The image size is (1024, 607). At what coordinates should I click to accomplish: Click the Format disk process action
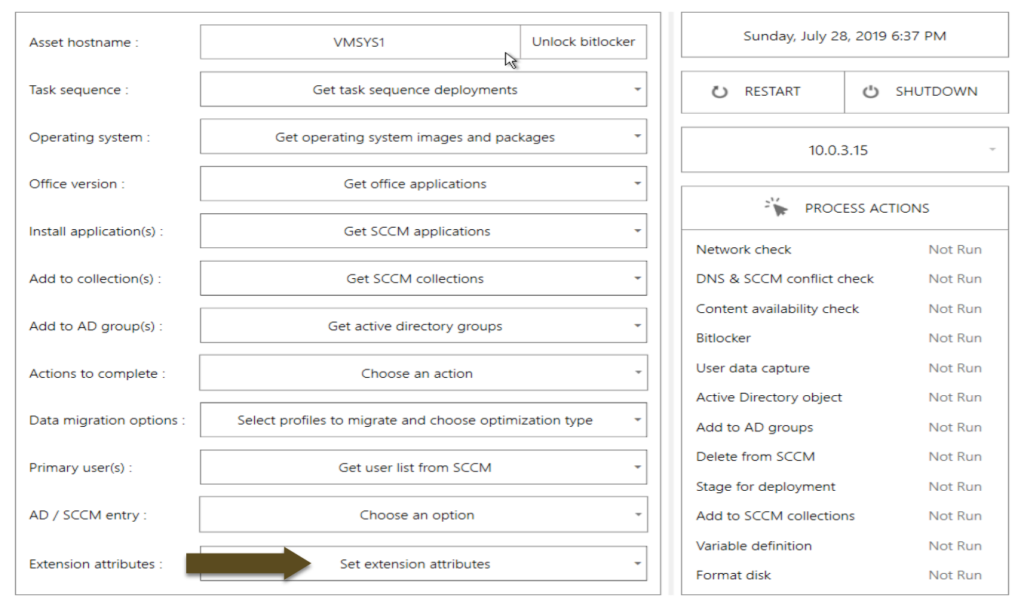(x=733, y=575)
